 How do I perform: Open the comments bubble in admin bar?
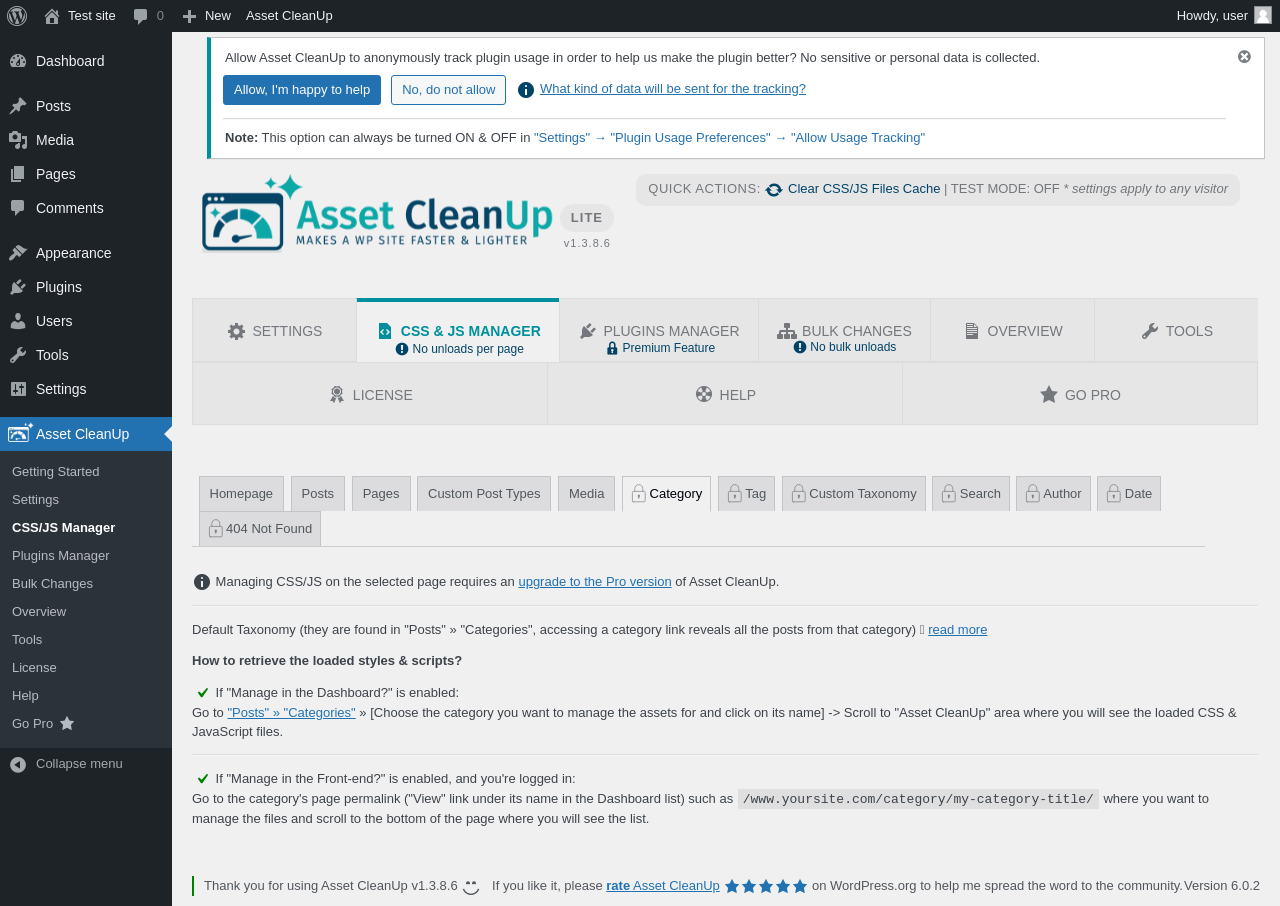(x=148, y=16)
